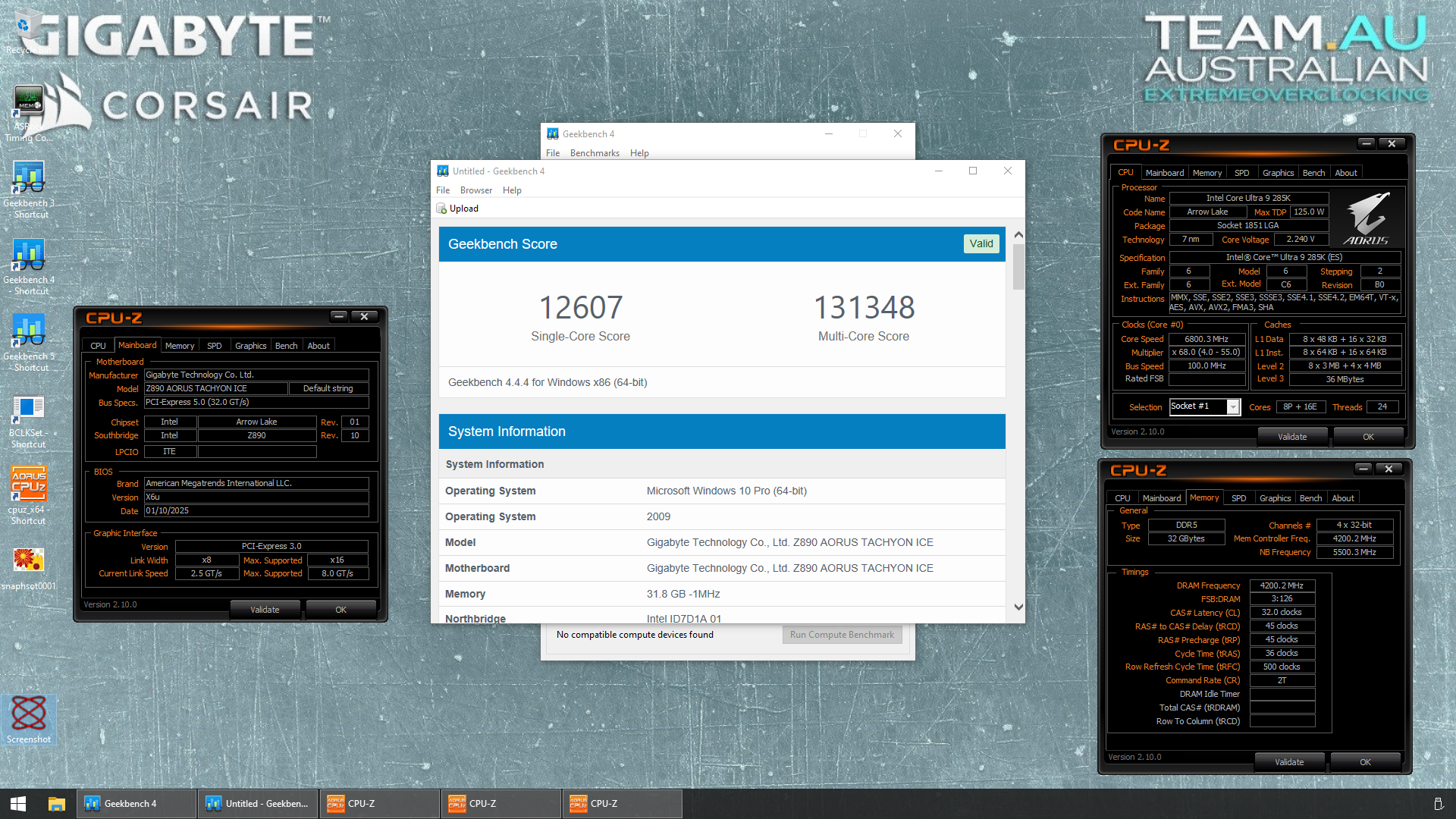Viewport: 1456px width, 819px height.
Task: Open the ASRock Timing Configurator desktop icon
Action: pos(28,114)
